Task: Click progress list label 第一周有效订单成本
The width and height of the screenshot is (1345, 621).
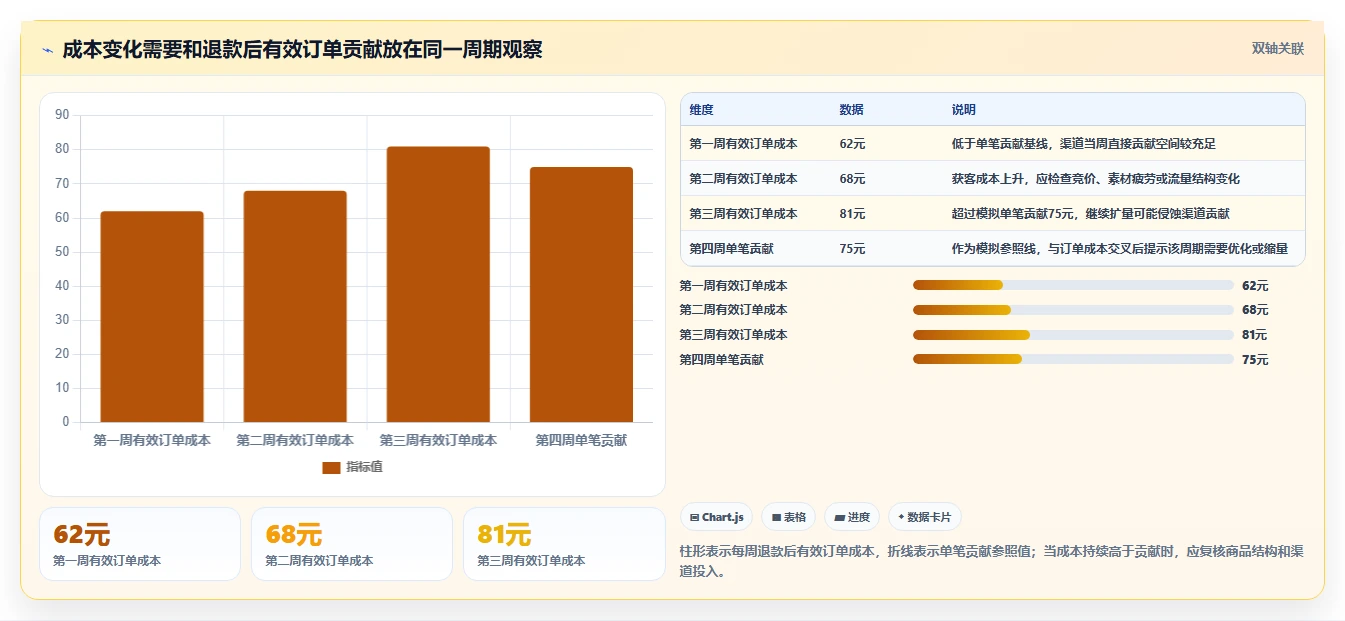Action: pyautogui.click(x=733, y=286)
